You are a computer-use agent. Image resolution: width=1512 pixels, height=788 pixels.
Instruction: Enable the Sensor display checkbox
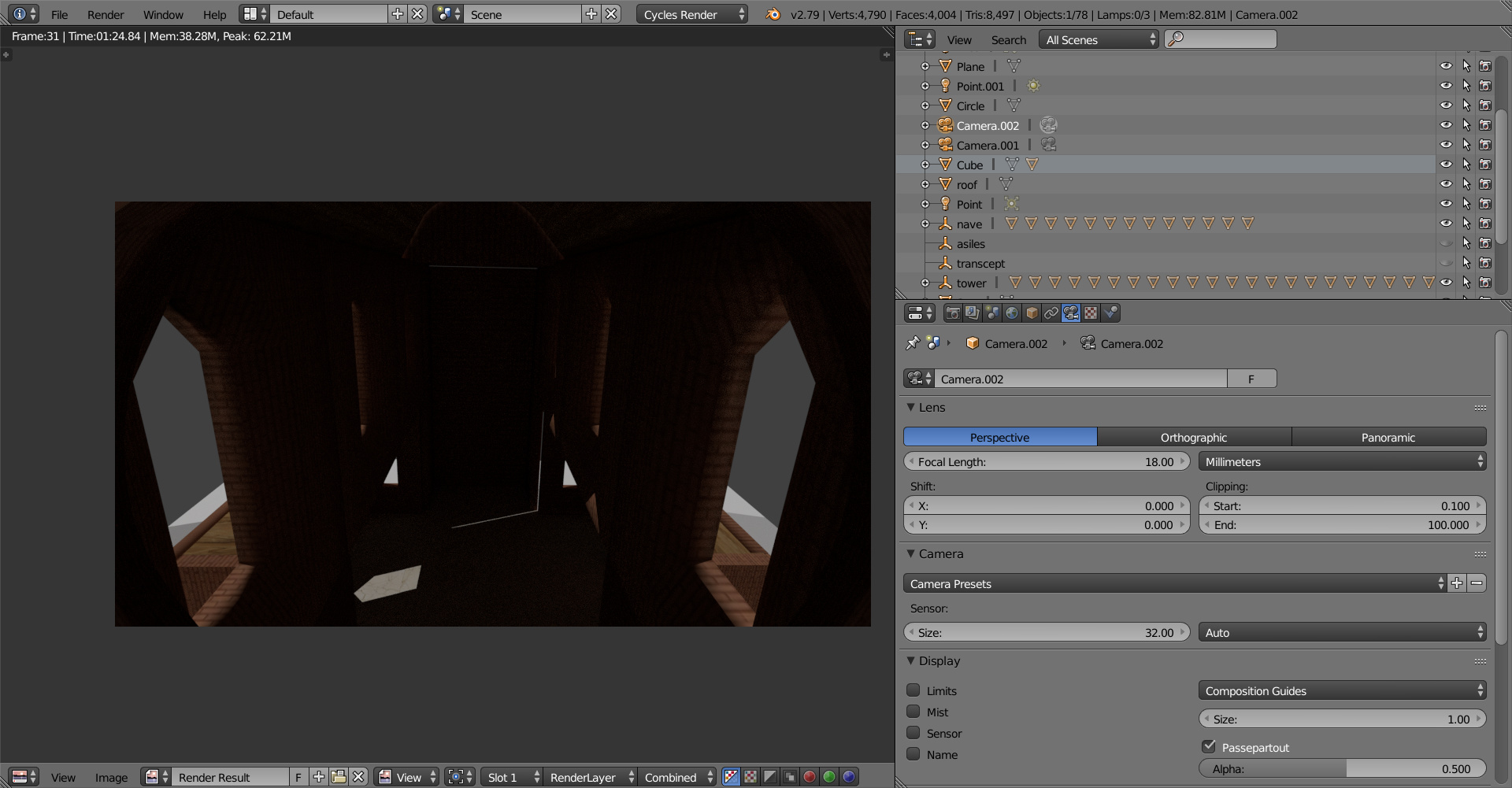913,732
